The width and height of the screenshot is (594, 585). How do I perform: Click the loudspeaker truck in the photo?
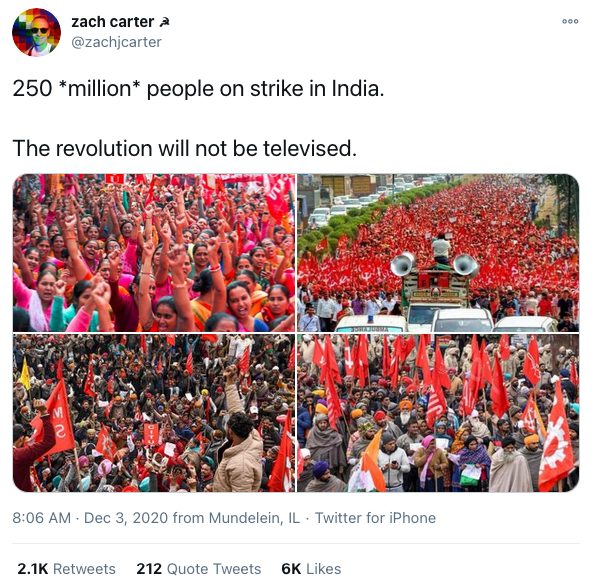[435, 282]
